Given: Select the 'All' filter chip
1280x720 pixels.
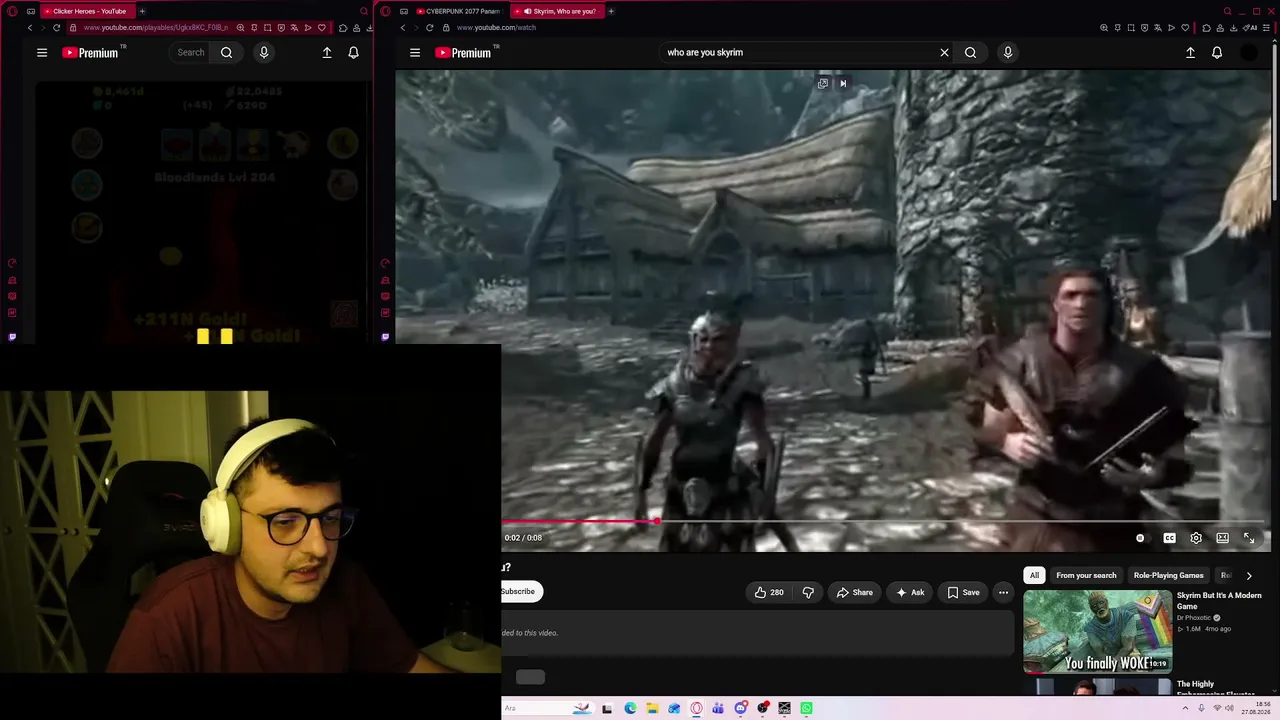Looking at the screenshot, I should click(1034, 575).
